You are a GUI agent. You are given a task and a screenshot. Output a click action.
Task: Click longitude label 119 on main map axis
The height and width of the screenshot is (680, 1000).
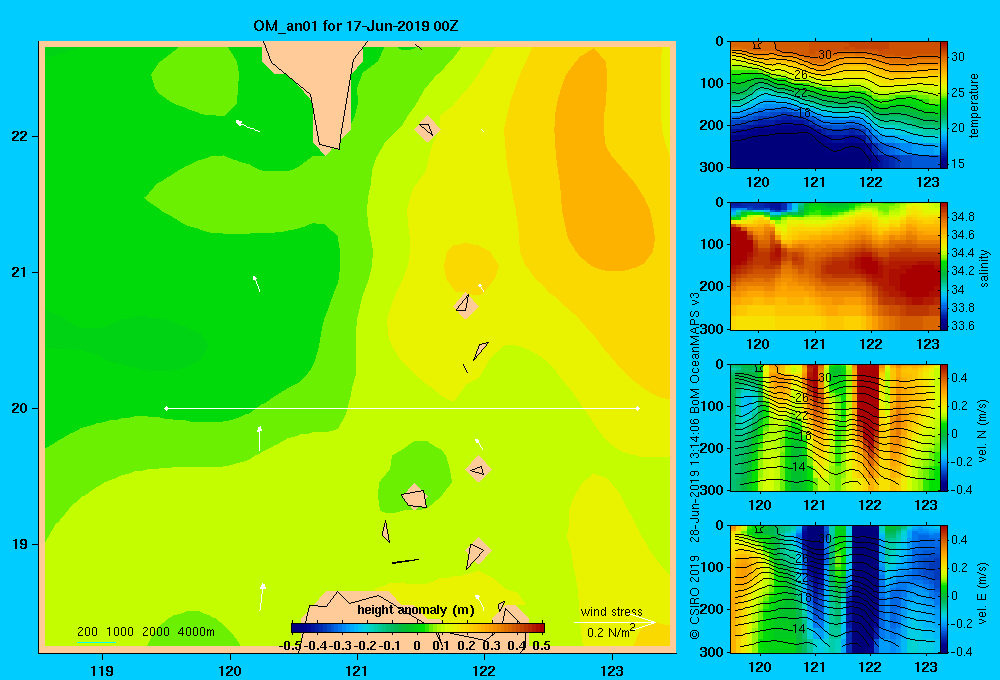tap(102, 670)
